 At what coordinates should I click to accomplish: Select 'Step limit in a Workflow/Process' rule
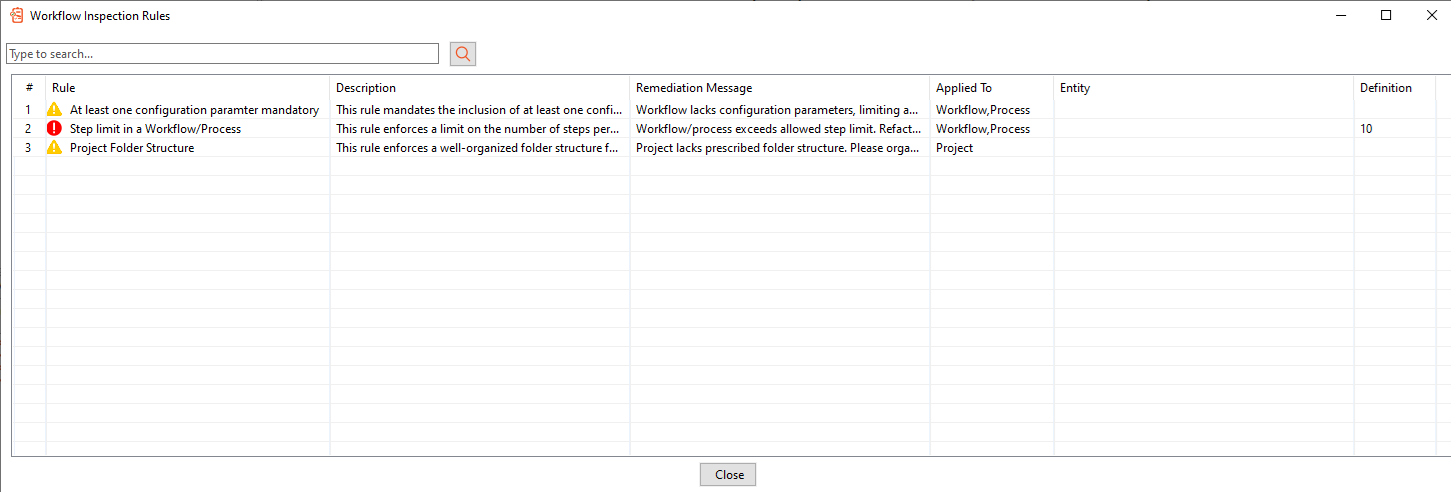(155, 129)
